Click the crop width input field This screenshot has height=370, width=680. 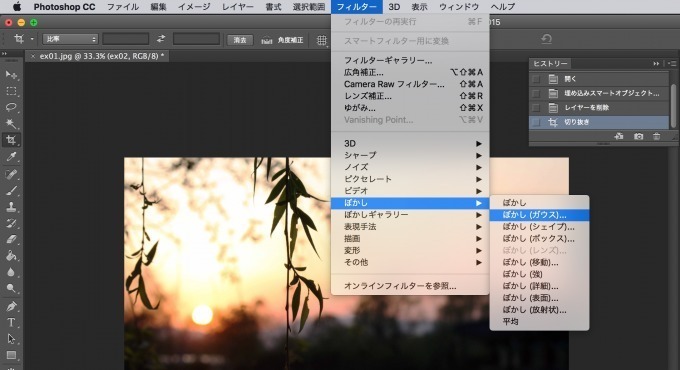126,39
